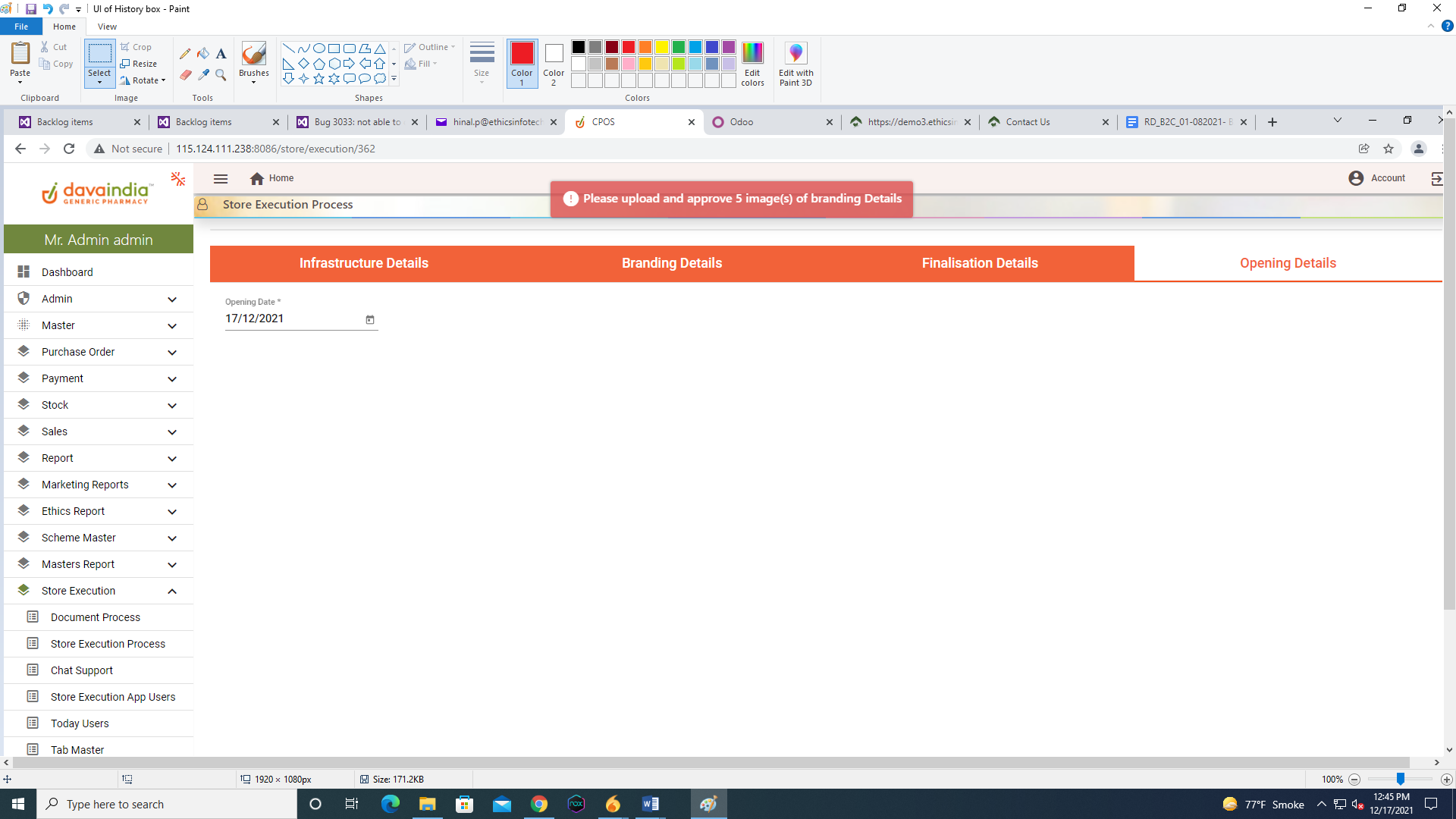This screenshot has height=819, width=1456.
Task: Open Edit with Paint 3D
Action: click(795, 64)
